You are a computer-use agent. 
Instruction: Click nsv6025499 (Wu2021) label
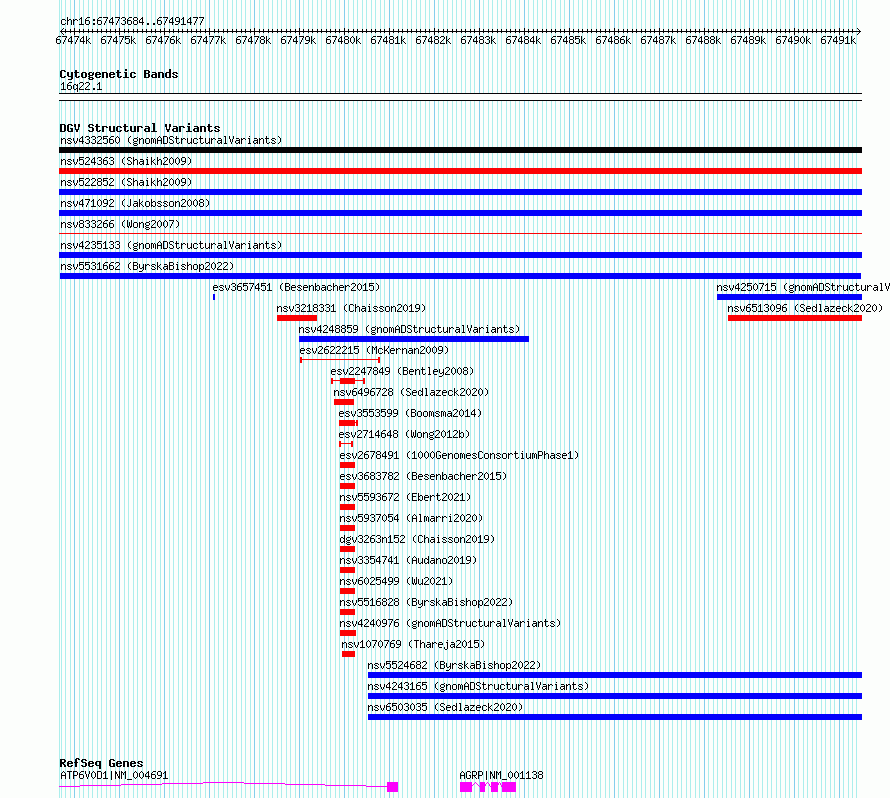396,581
